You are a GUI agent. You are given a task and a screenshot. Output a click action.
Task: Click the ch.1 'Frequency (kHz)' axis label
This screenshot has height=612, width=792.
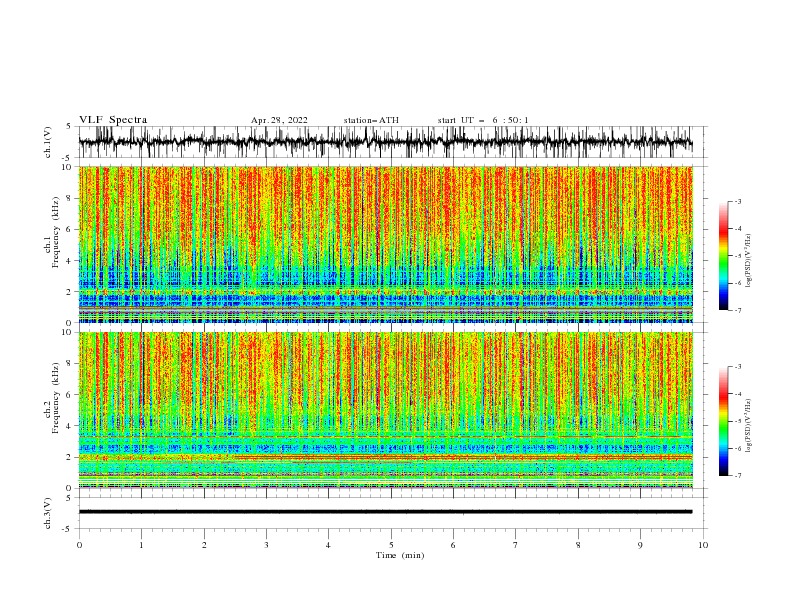[56, 232]
